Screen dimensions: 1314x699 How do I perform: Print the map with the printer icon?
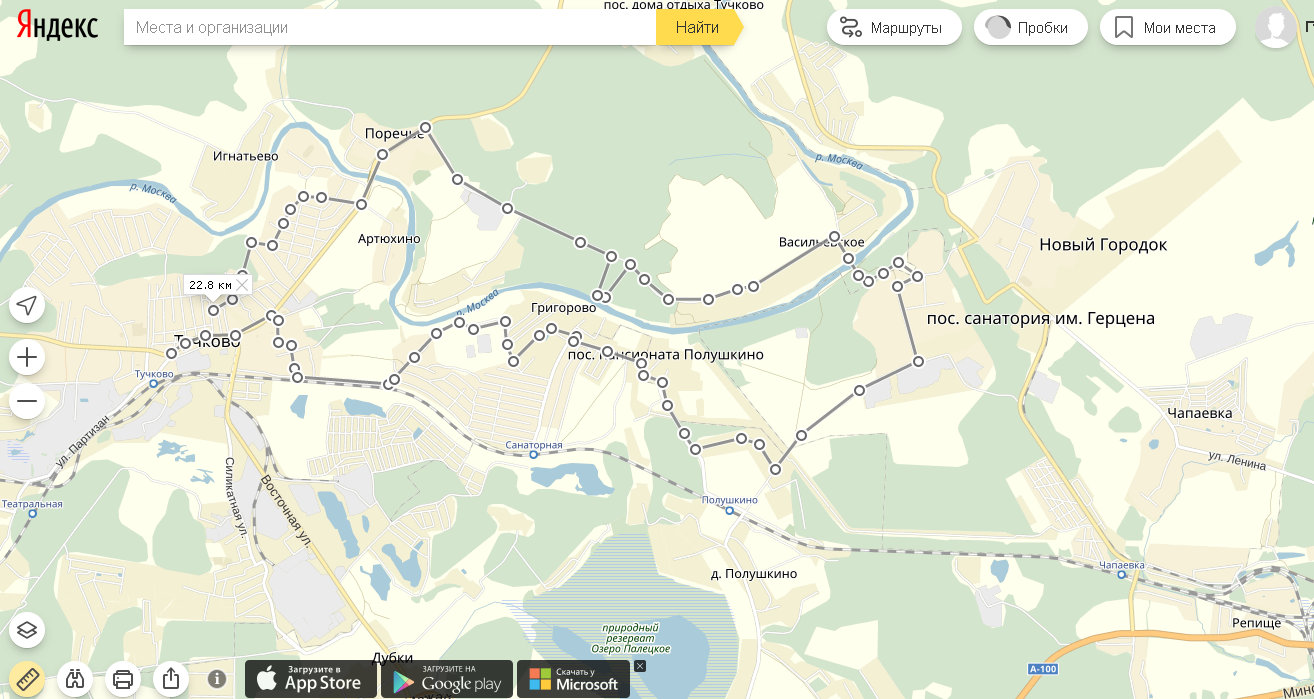coord(123,679)
